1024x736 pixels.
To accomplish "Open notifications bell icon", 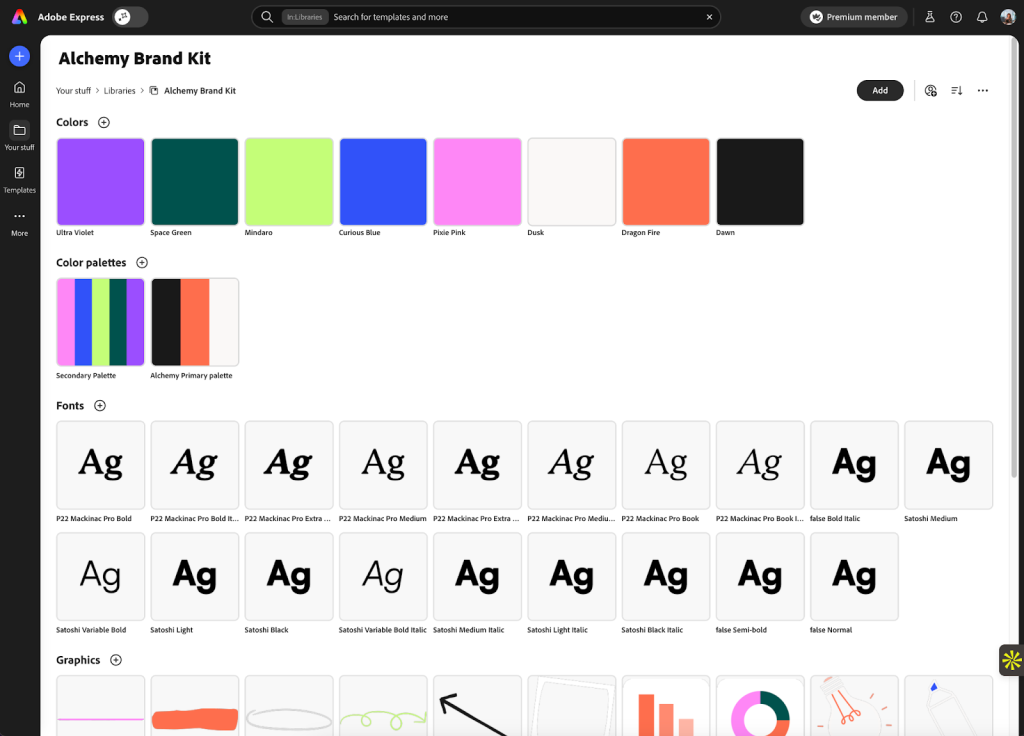I will tap(982, 17).
